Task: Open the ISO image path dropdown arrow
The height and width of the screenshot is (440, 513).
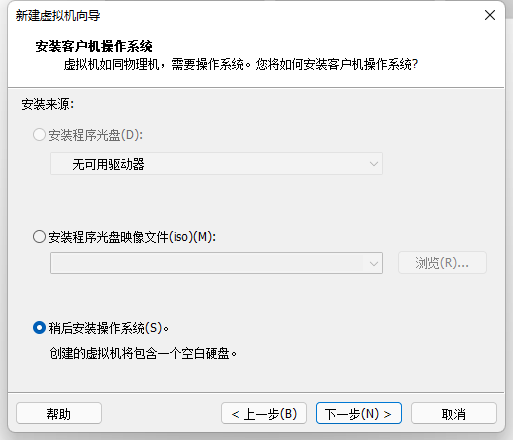Action: click(374, 264)
